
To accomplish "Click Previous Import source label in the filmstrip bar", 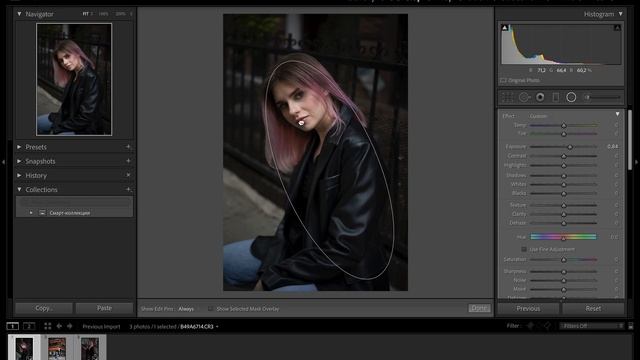I will (101, 327).
